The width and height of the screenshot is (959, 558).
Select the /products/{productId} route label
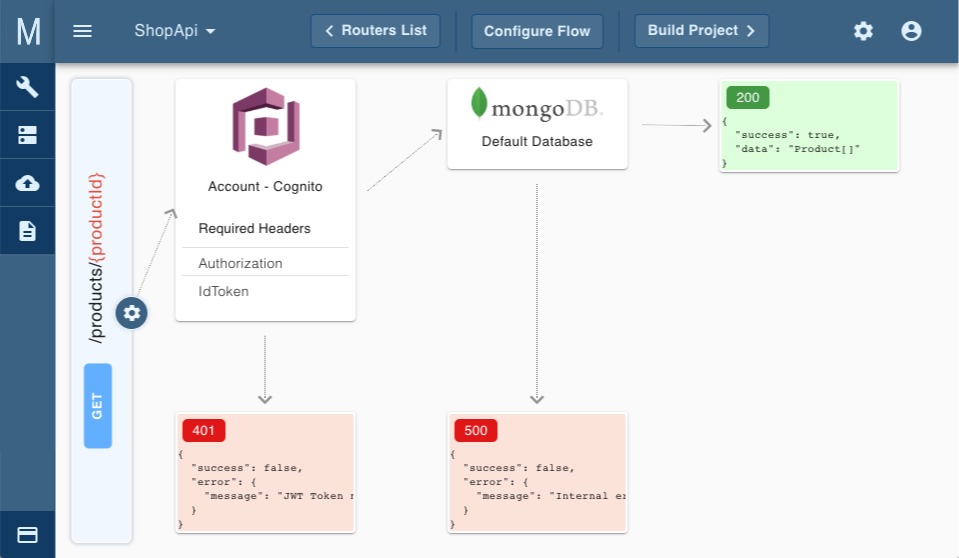tap(97, 258)
